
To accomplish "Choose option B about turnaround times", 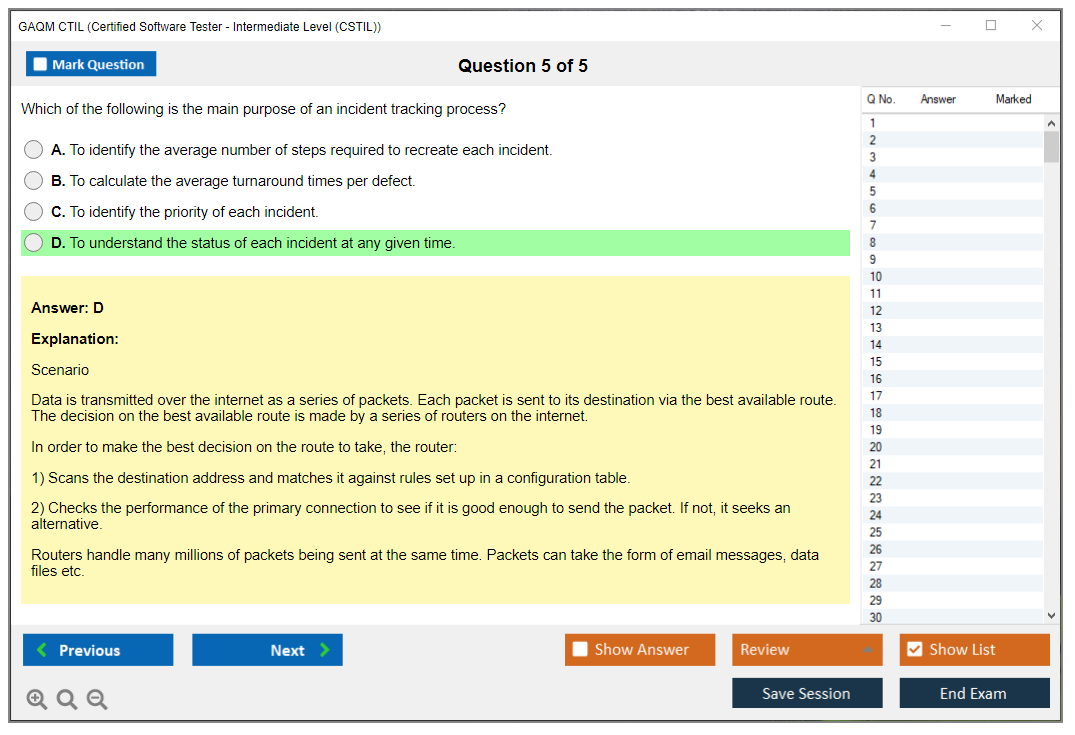I will 34,181.
